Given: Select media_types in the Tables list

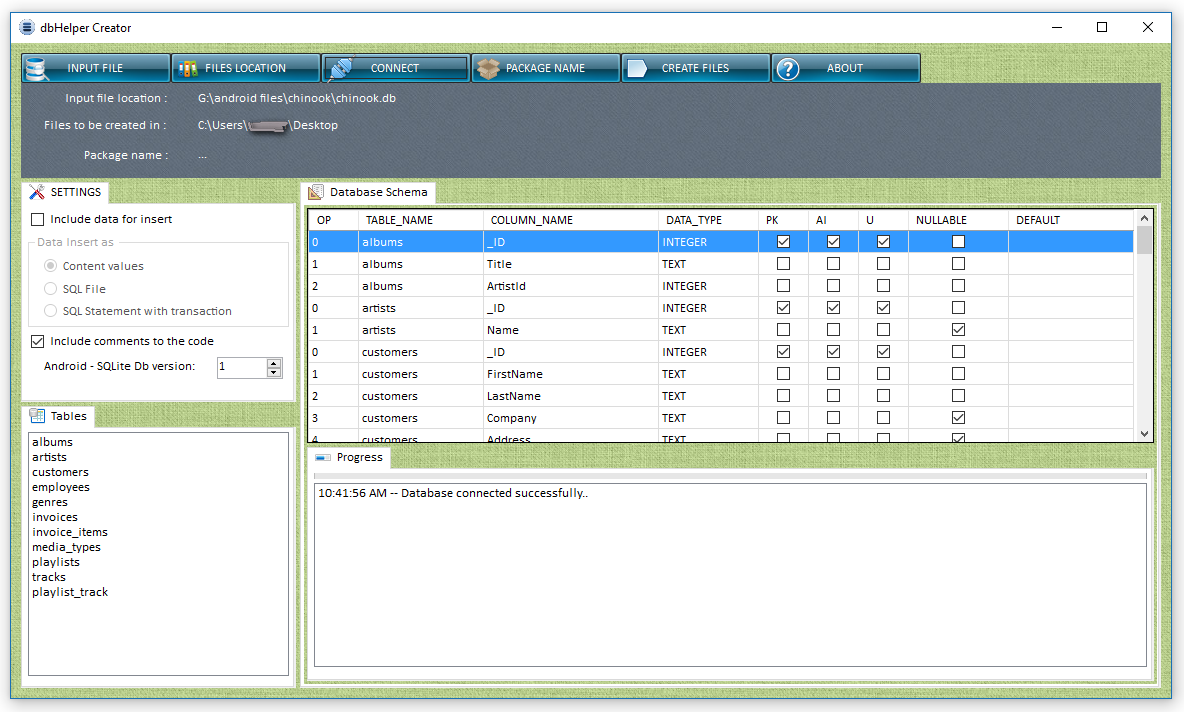Looking at the screenshot, I should click(66, 547).
